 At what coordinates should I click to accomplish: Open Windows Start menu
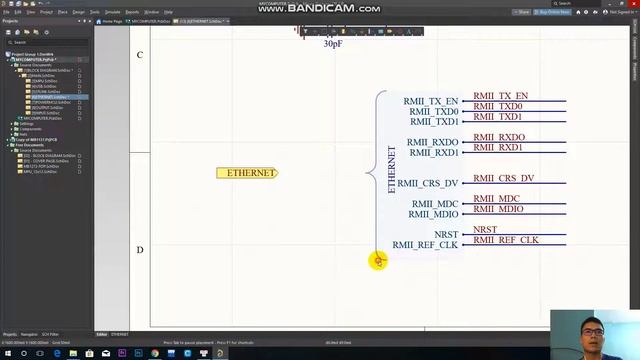coord(8,353)
